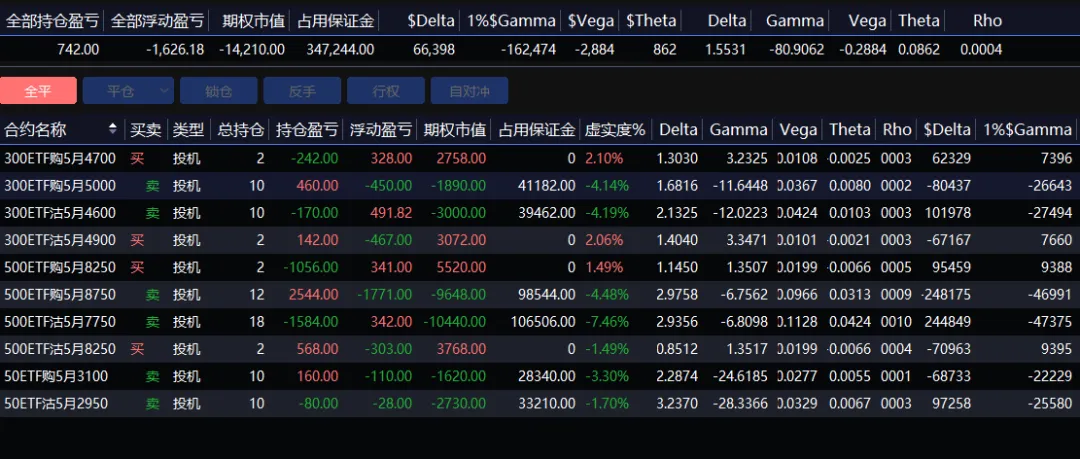Select the 300ETF购5月4700 position row
The height and width of the screenshot is (459, 1080).
coord(60,158)
